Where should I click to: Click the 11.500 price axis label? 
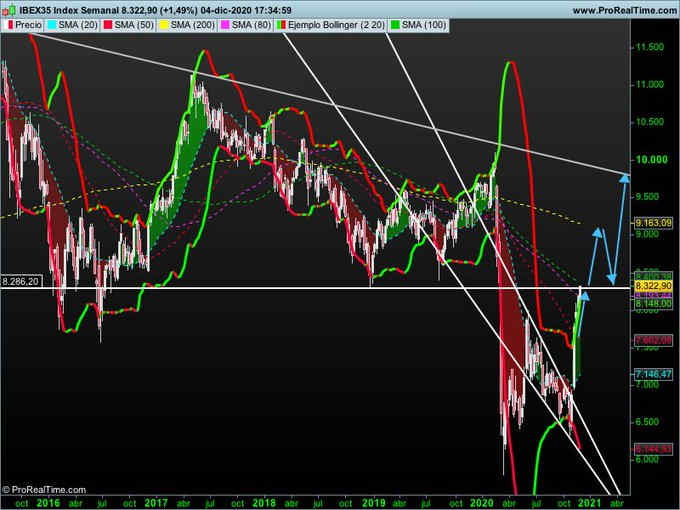point(649,47)
